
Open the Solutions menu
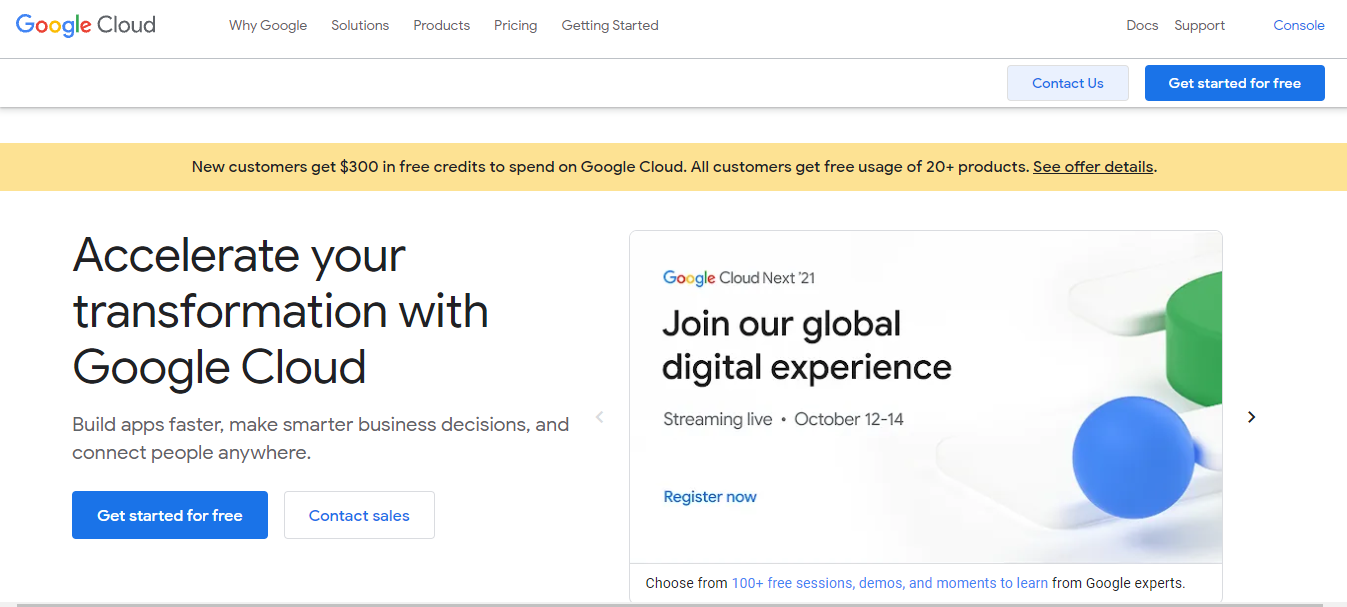coord(360,26)
